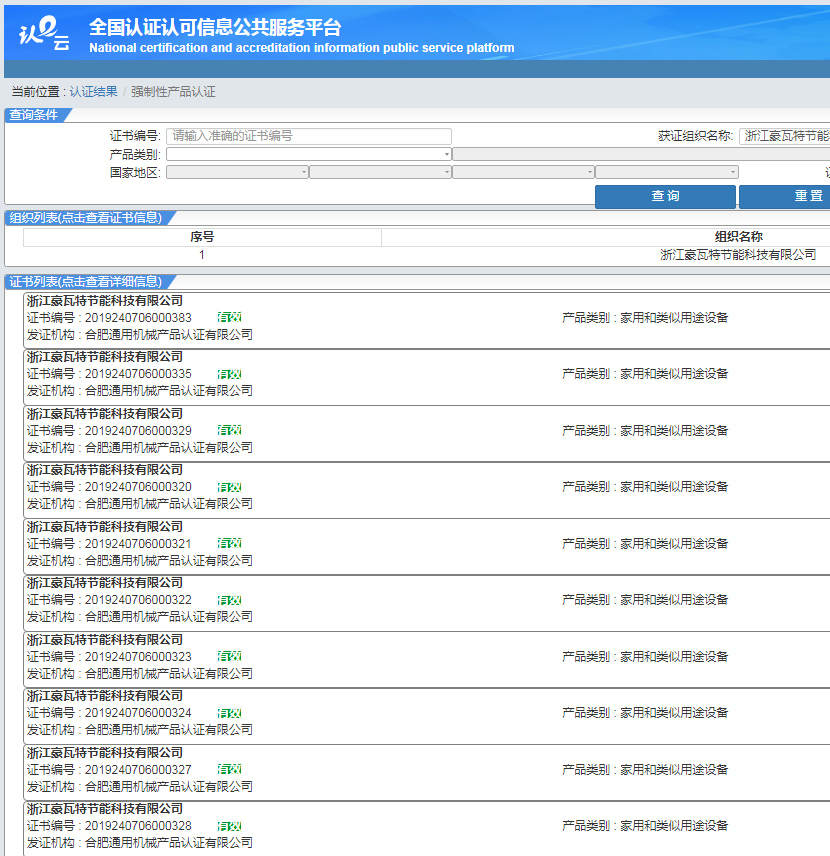This screenshot has height=856, width=830.
Task: Open the first 国家地区 region dropdown
Action: 237,173
